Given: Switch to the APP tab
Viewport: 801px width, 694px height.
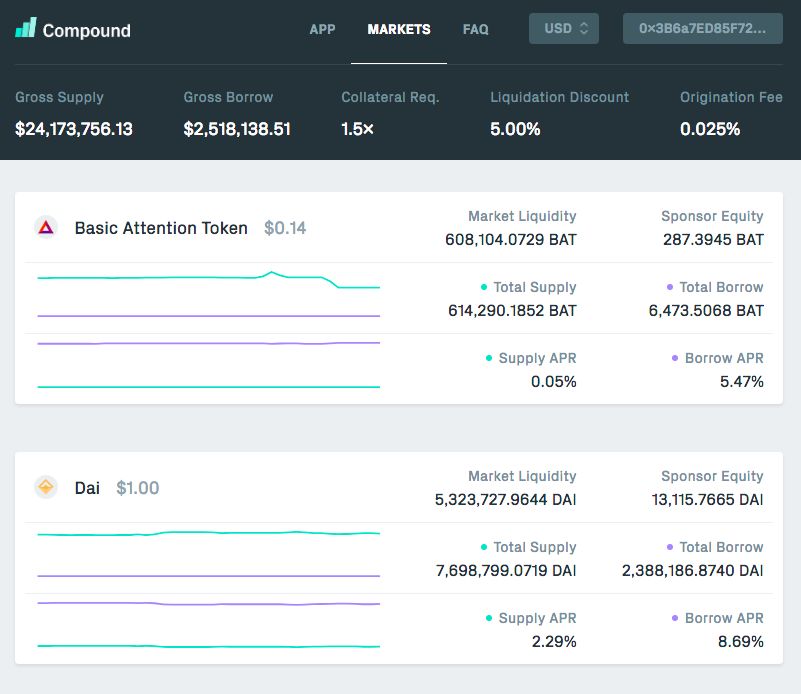Looking at the screenshot, I should click(x=322, y=29).
